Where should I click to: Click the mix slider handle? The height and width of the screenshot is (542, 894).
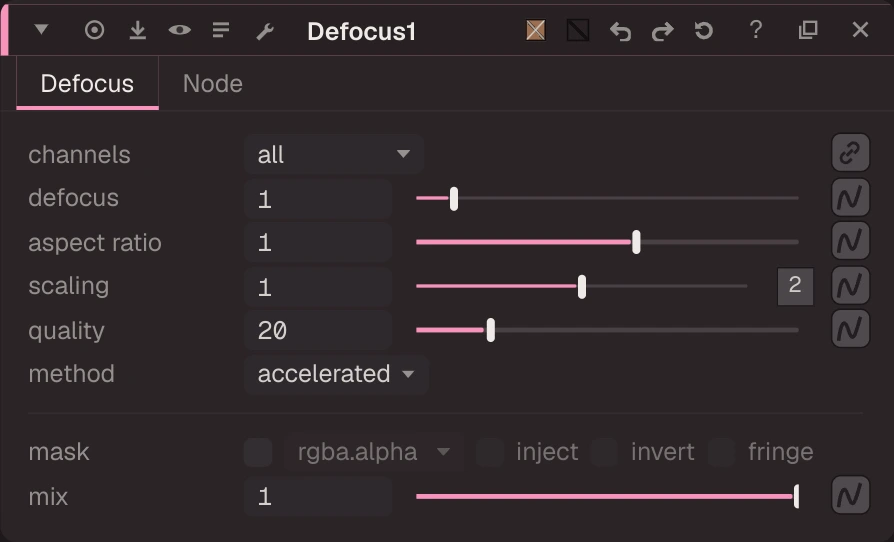coord(797,496)
